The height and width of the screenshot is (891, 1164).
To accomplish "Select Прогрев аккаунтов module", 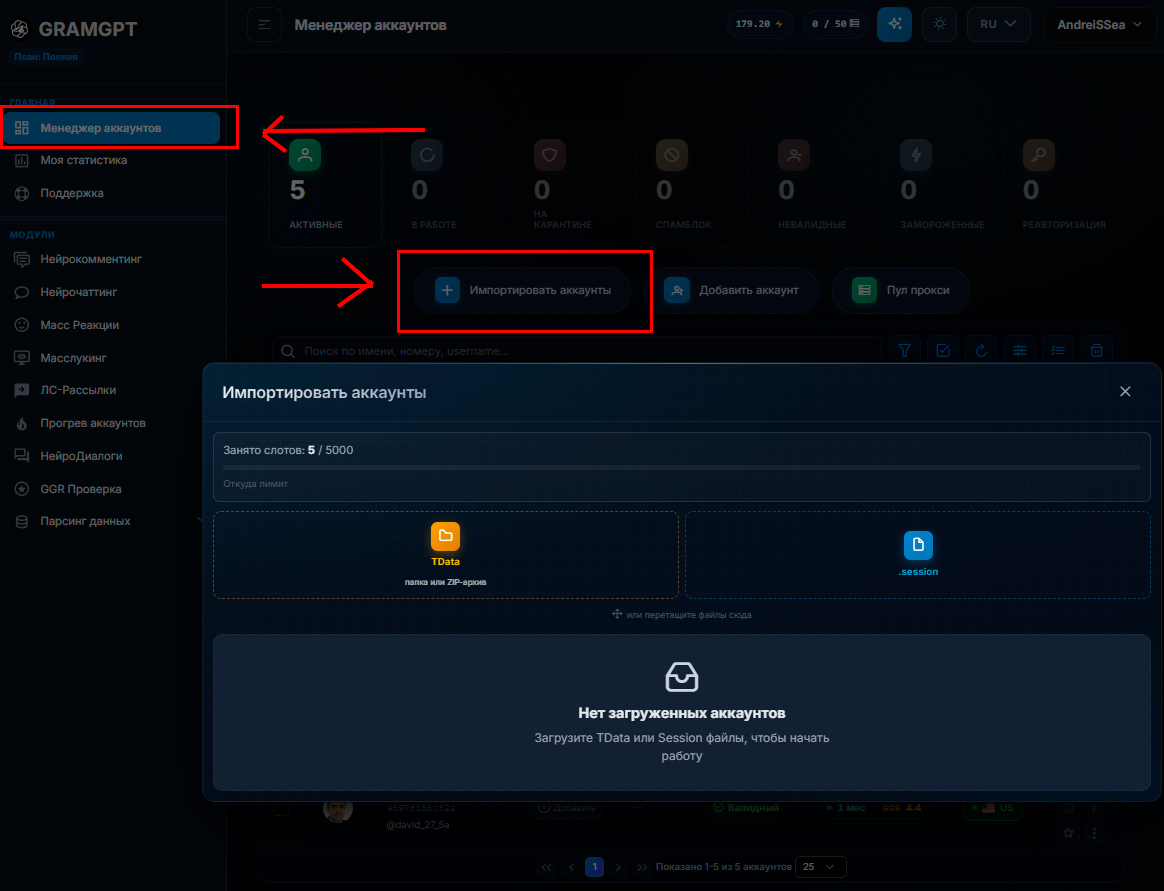I will (111, 423).
